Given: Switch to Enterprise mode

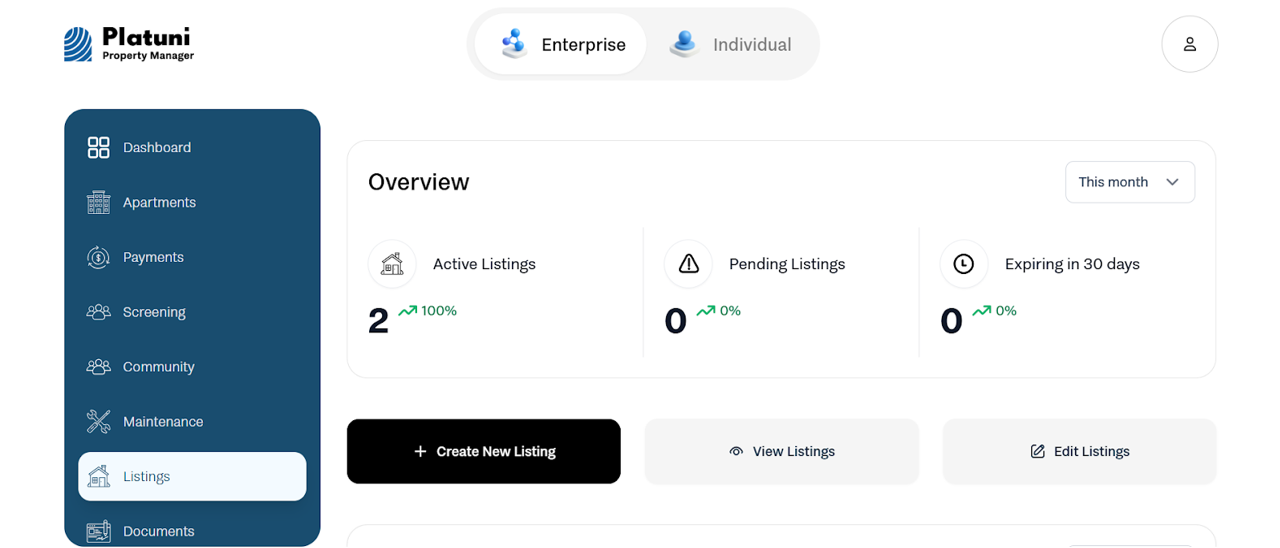Looking at the screenshot, I should coord(560,44).
